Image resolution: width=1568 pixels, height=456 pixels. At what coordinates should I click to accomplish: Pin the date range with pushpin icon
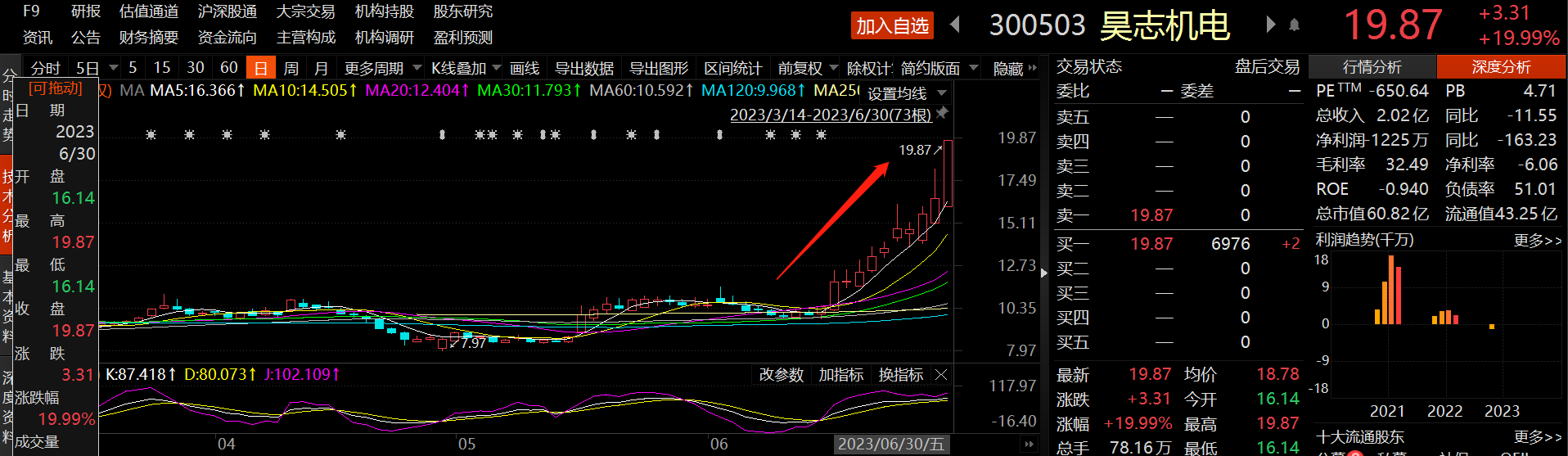click(x=942, y=113)
